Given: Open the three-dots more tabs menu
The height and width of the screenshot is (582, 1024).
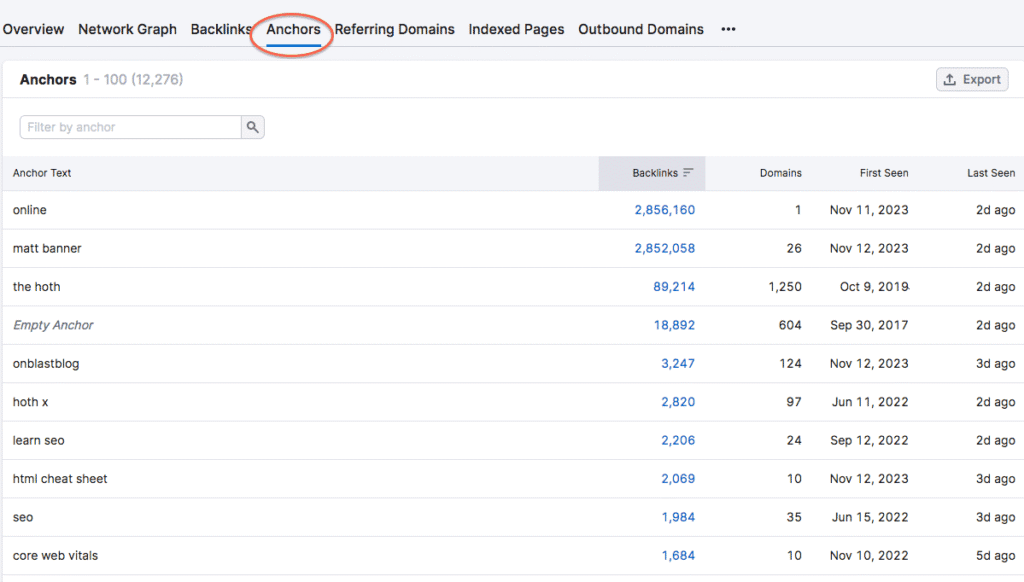Looking at the screenshot, I should pos(728,30).
